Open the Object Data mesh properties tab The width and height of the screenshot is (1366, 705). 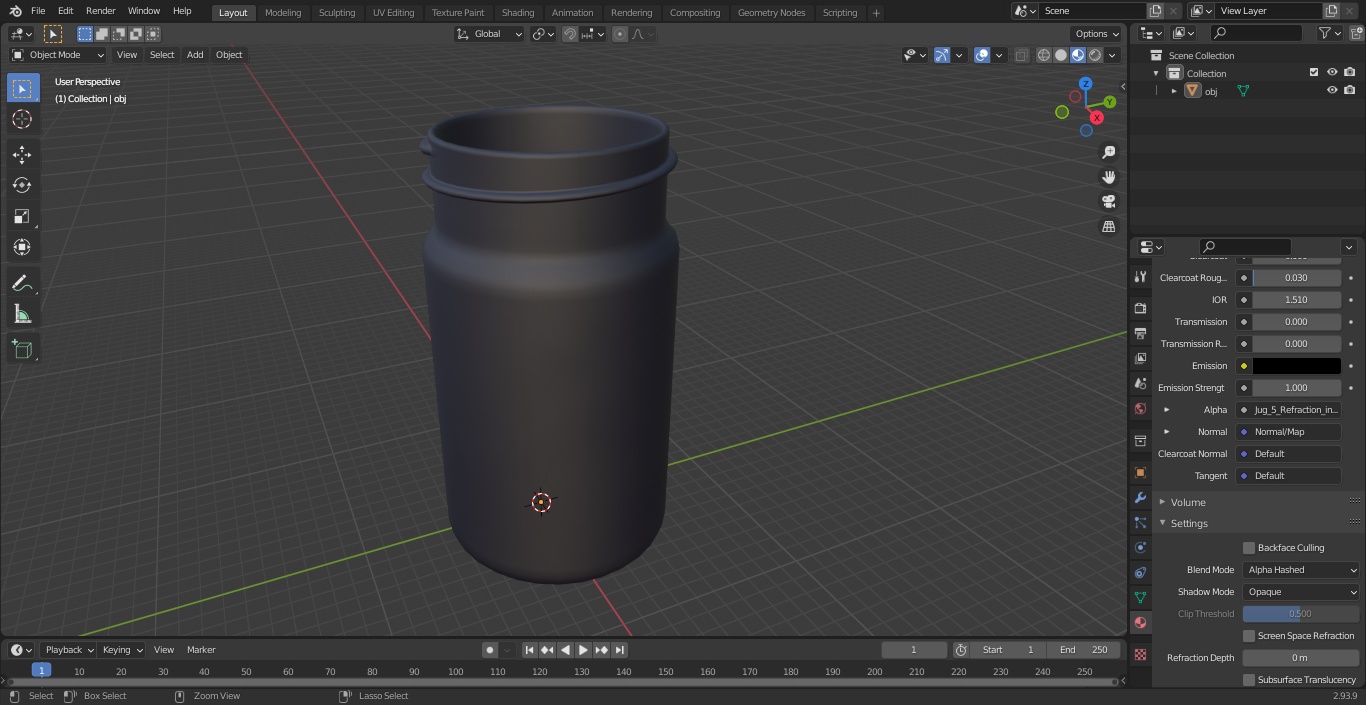(x=1140, y=597)
